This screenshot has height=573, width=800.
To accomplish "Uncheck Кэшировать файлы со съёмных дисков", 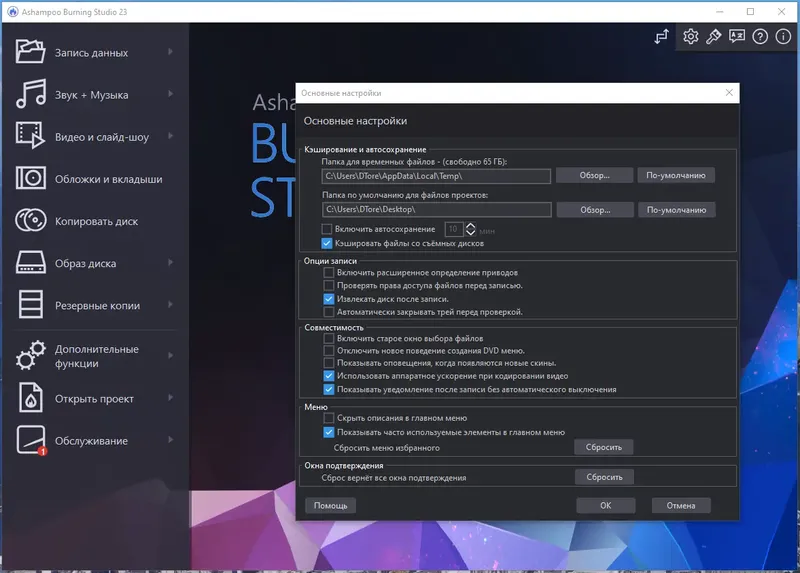I will pos(327,243).
